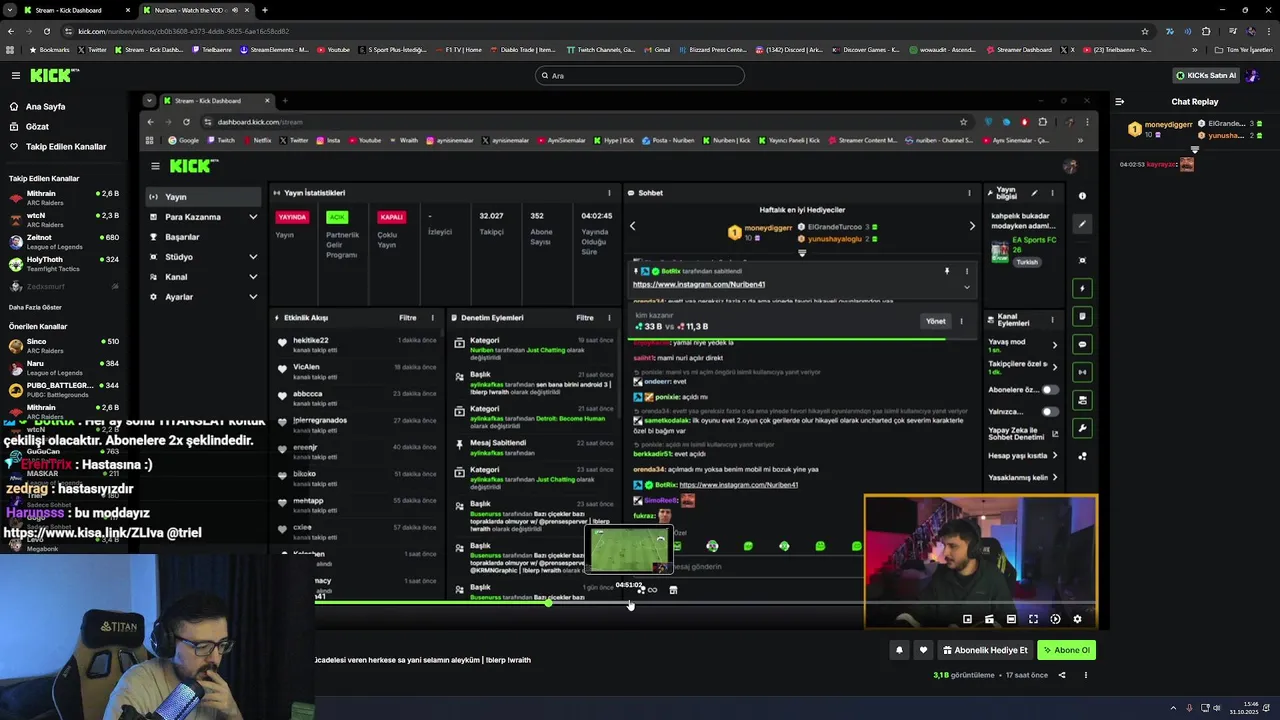Open the mini player from video controls
This screenshot has width=1280, height=720.
[x=967, y=619]
